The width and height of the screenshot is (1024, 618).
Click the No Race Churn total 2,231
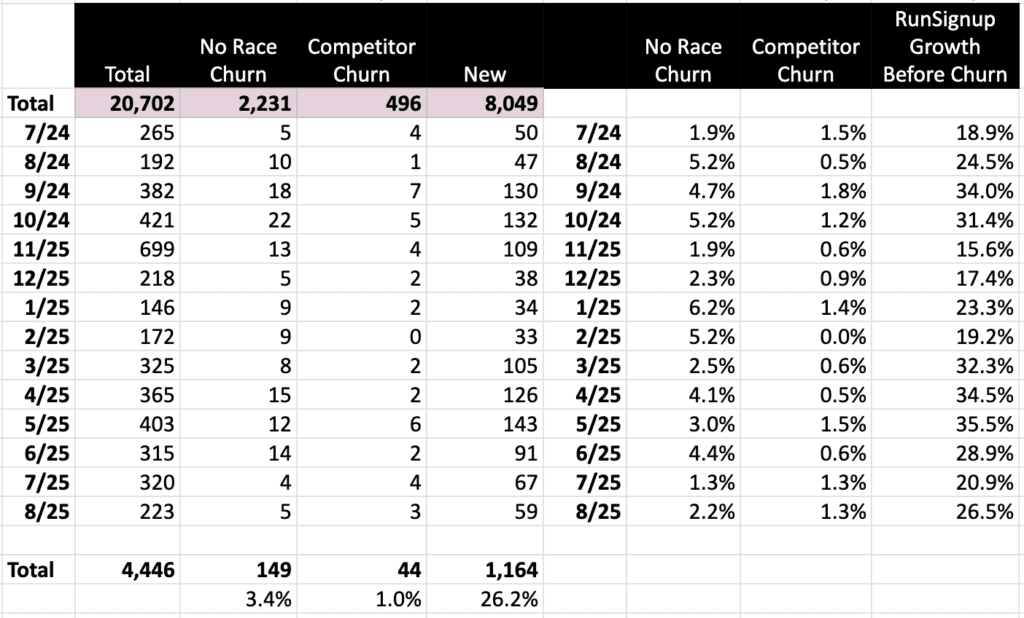pyautogui.click(x=238, y=103)
